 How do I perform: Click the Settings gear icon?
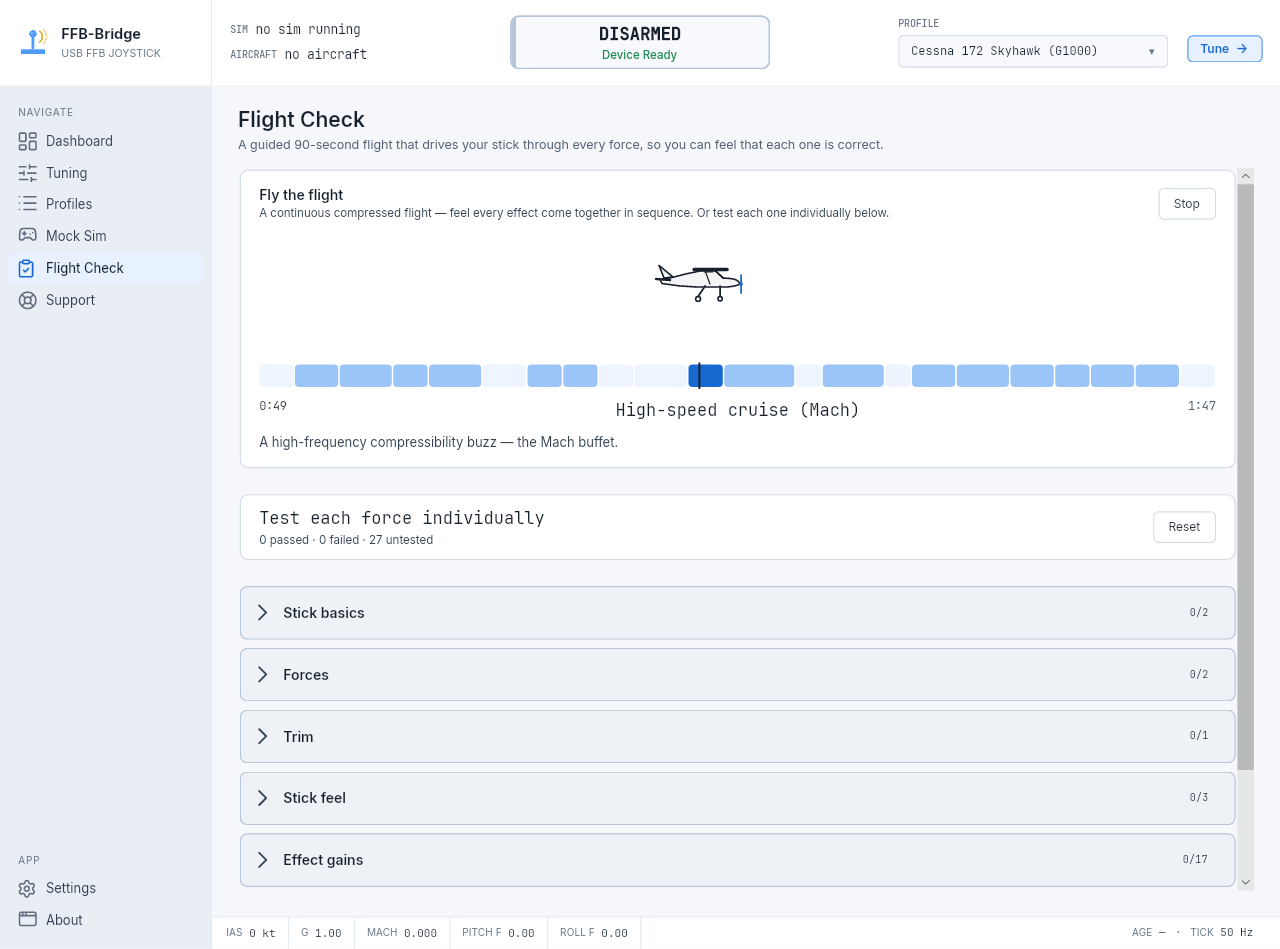(x=27, y=888)
